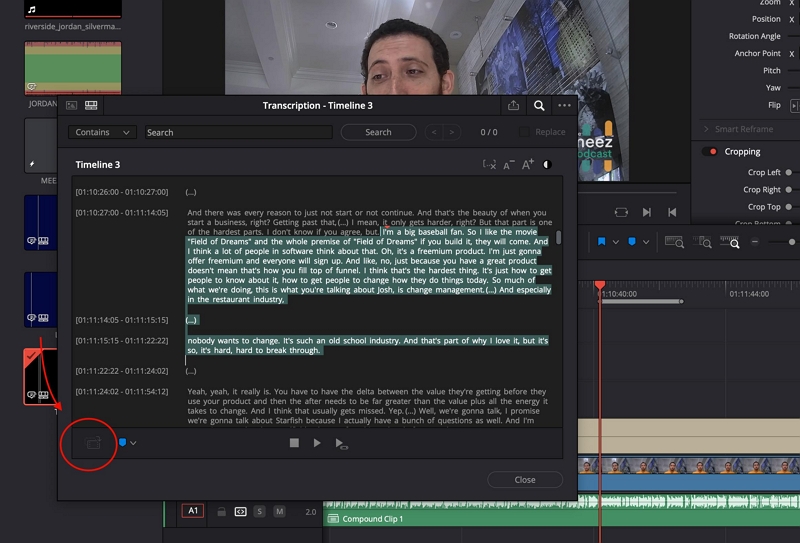Click timestamp 01:11:22:22 - 01:11:24:02
The image size is (800, 543).
(x=121, y=371)
